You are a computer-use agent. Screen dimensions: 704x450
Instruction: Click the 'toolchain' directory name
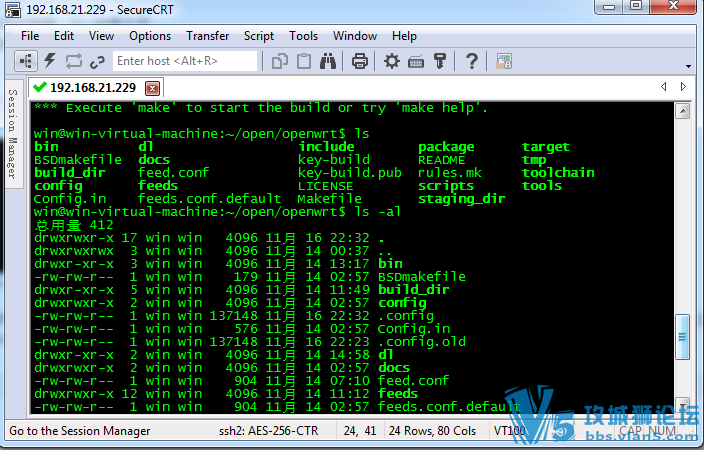(x=558, y=173)
